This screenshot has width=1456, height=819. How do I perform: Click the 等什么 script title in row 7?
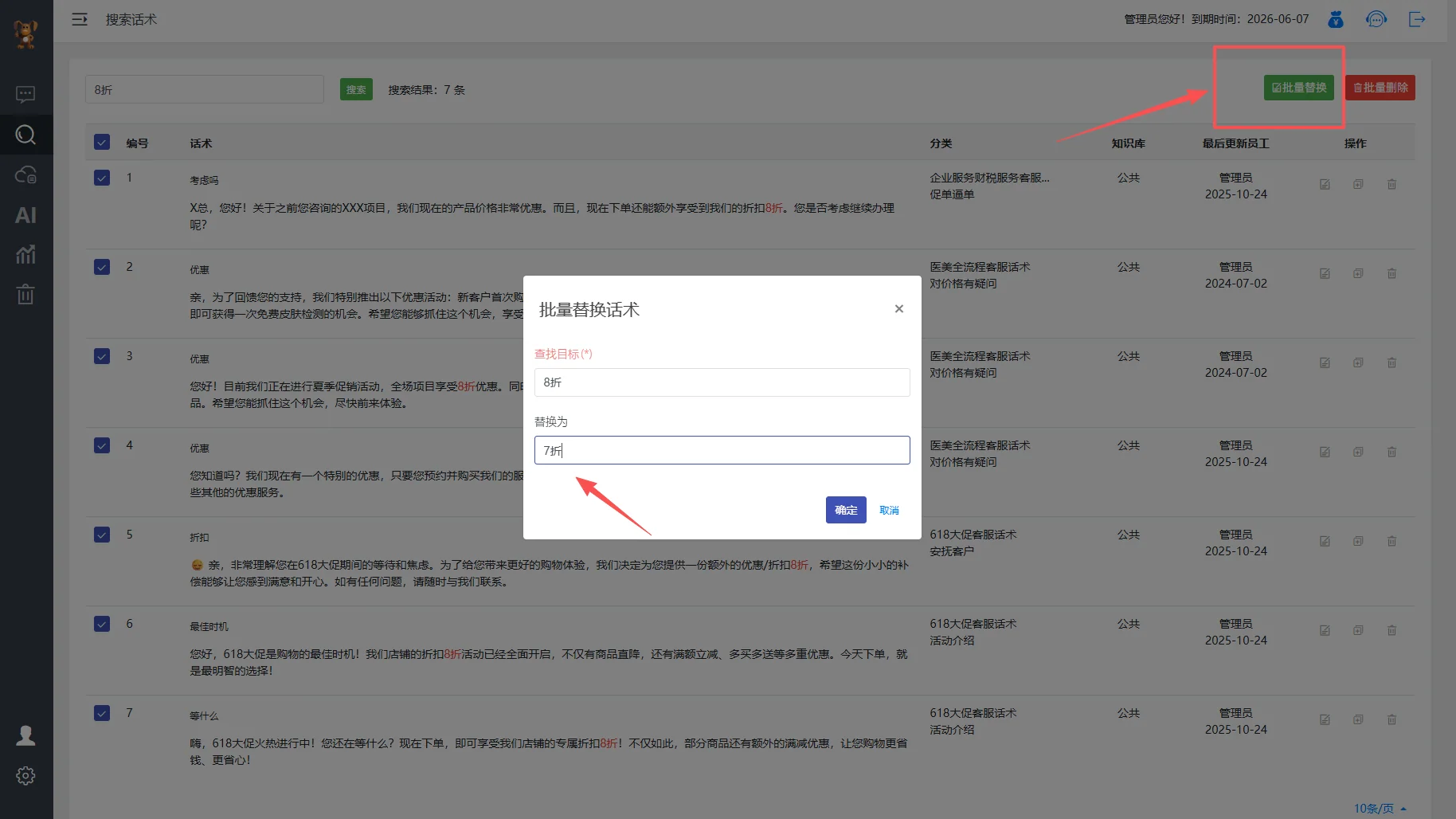point(204,716)
